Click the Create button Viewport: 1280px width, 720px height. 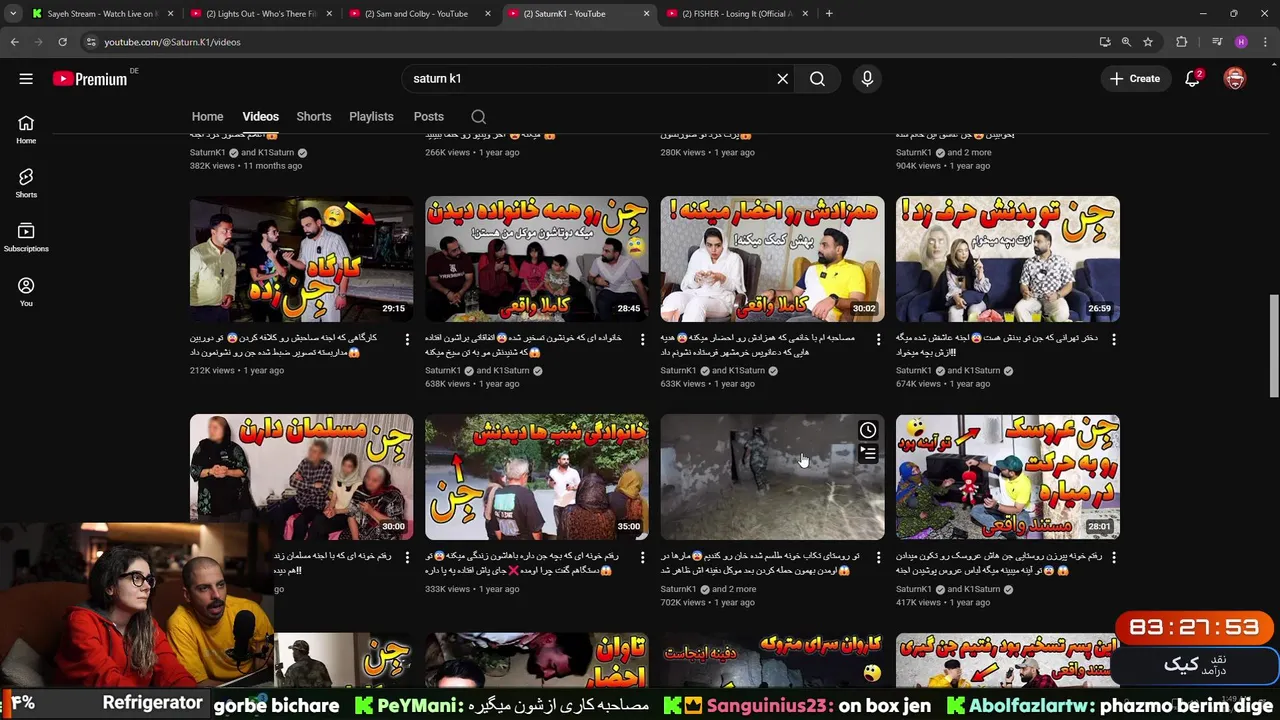[1134, 79]
